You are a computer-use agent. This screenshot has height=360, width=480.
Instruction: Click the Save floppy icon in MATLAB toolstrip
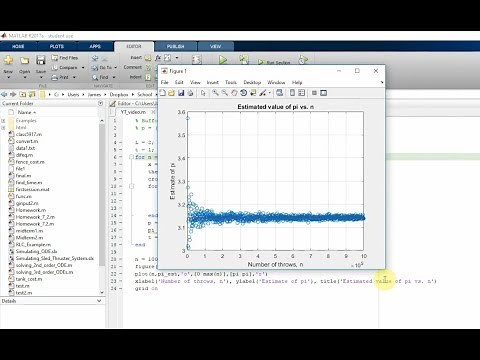tap(41, 60)
